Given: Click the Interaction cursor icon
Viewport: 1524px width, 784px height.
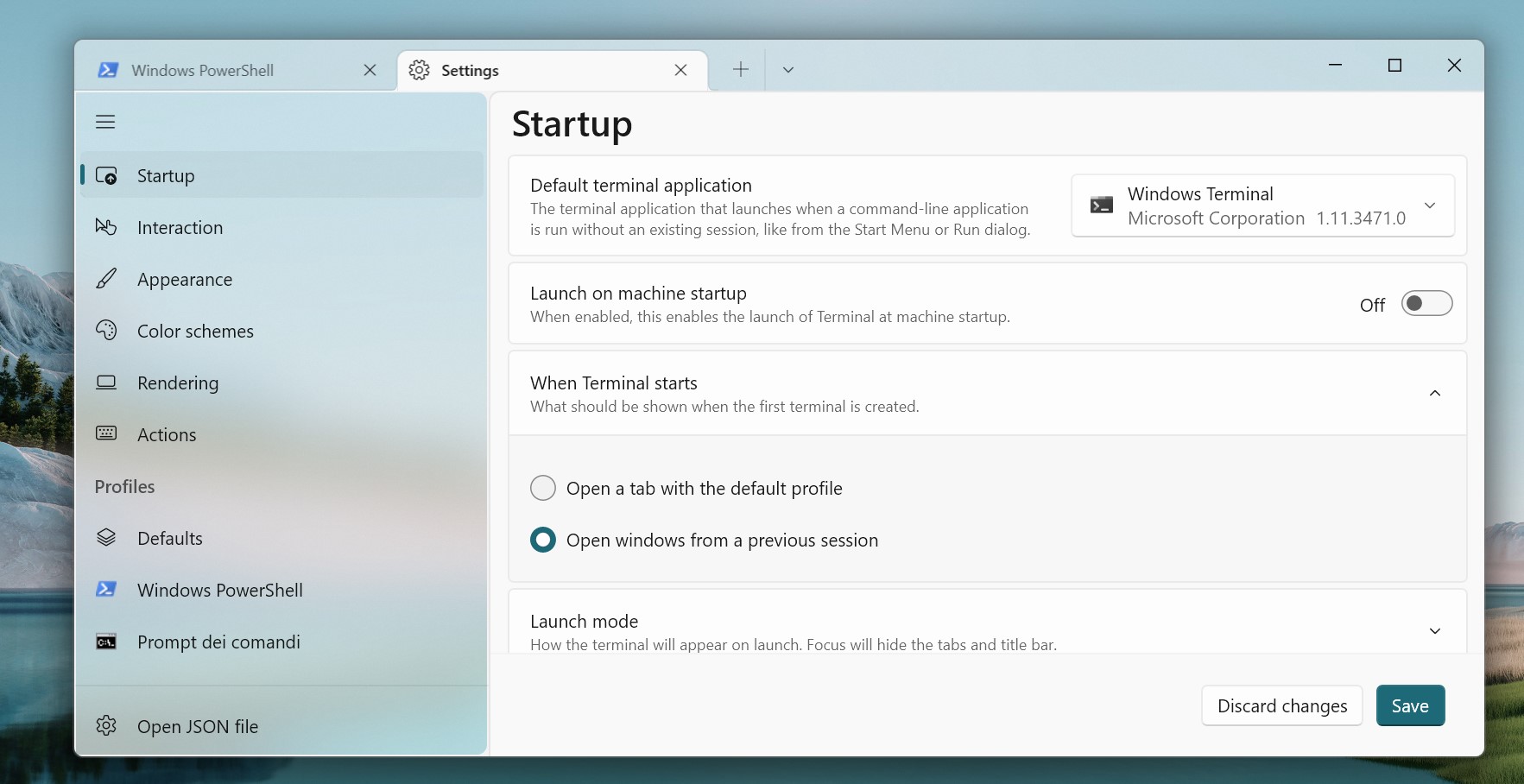Looking at the screenshot, I should tap(106, 227).
